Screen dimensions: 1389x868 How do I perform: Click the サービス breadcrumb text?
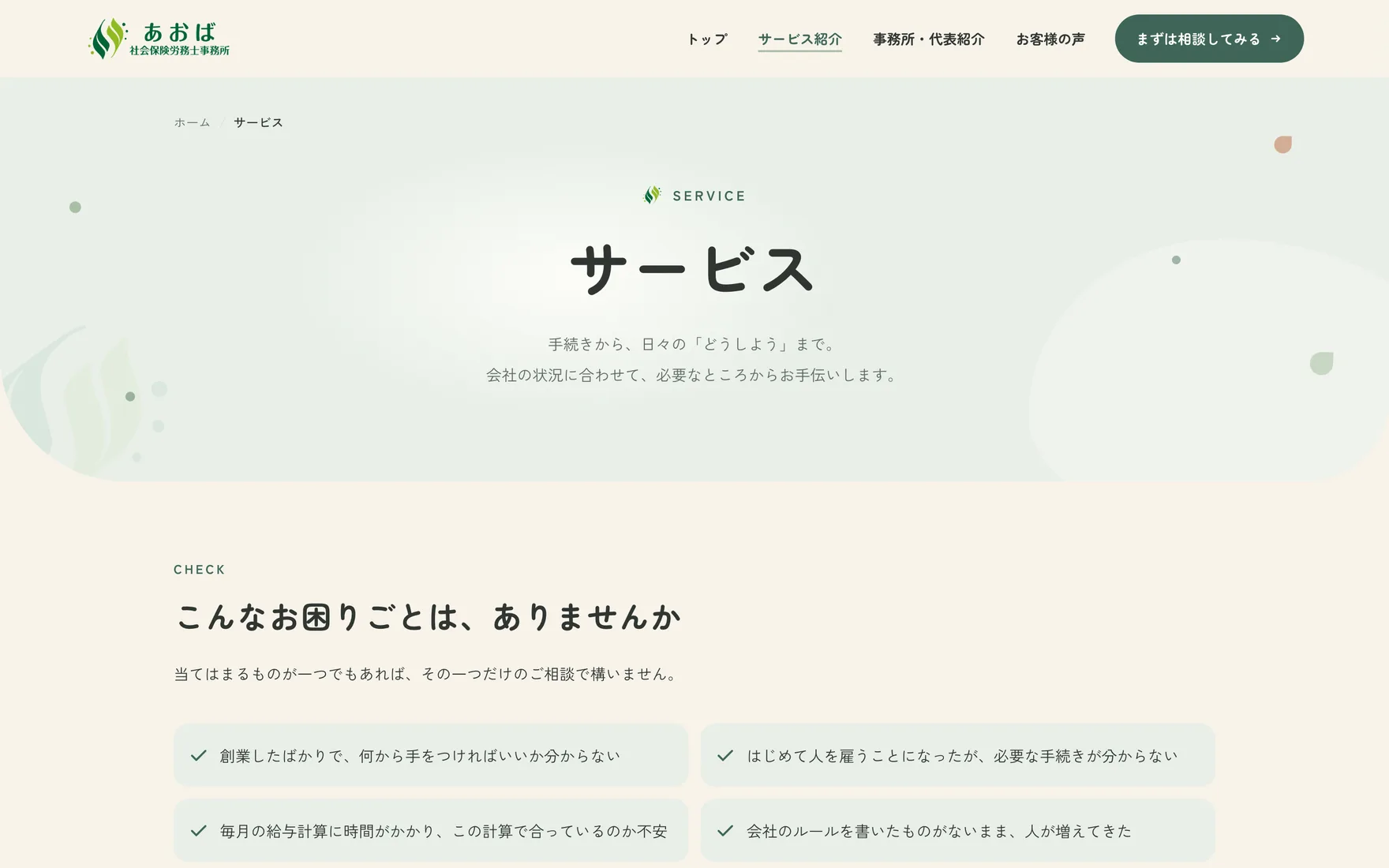[x=258, y=122]
